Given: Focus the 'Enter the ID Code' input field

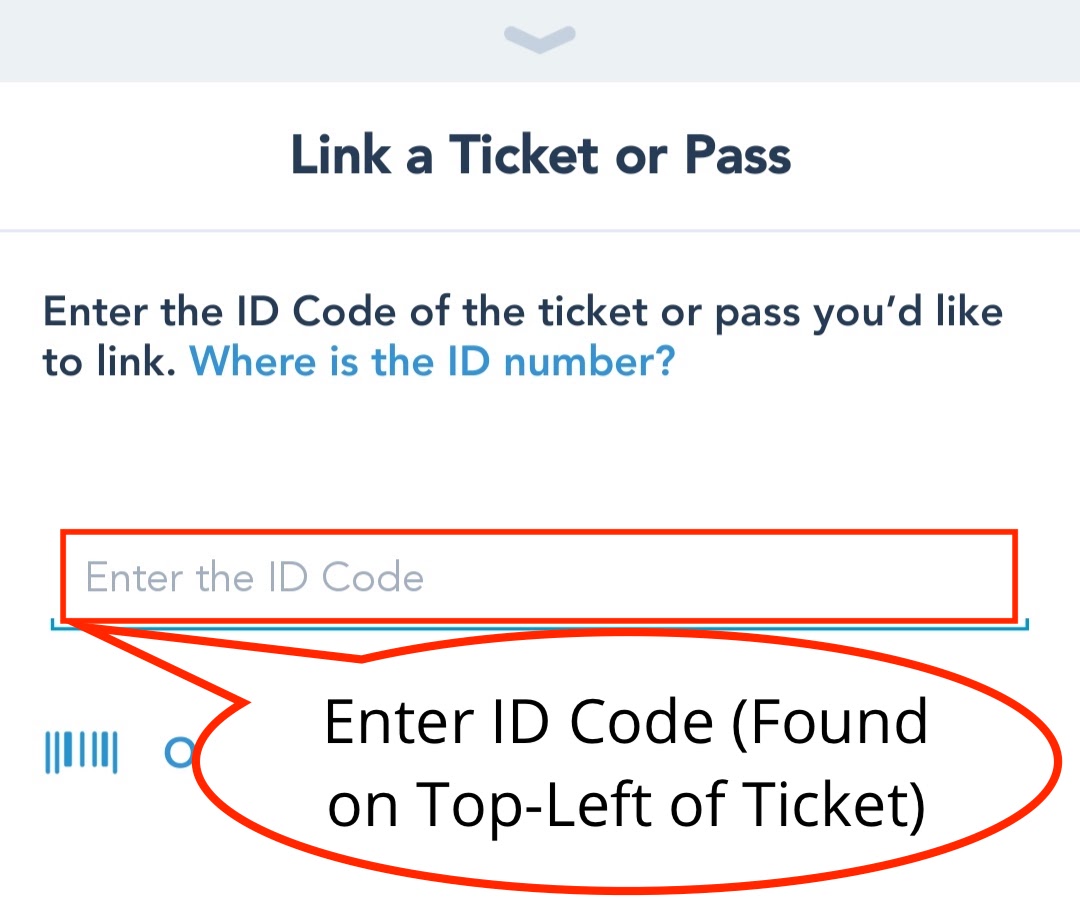Looking at the screenshot, I should click(x=540, y=575).
